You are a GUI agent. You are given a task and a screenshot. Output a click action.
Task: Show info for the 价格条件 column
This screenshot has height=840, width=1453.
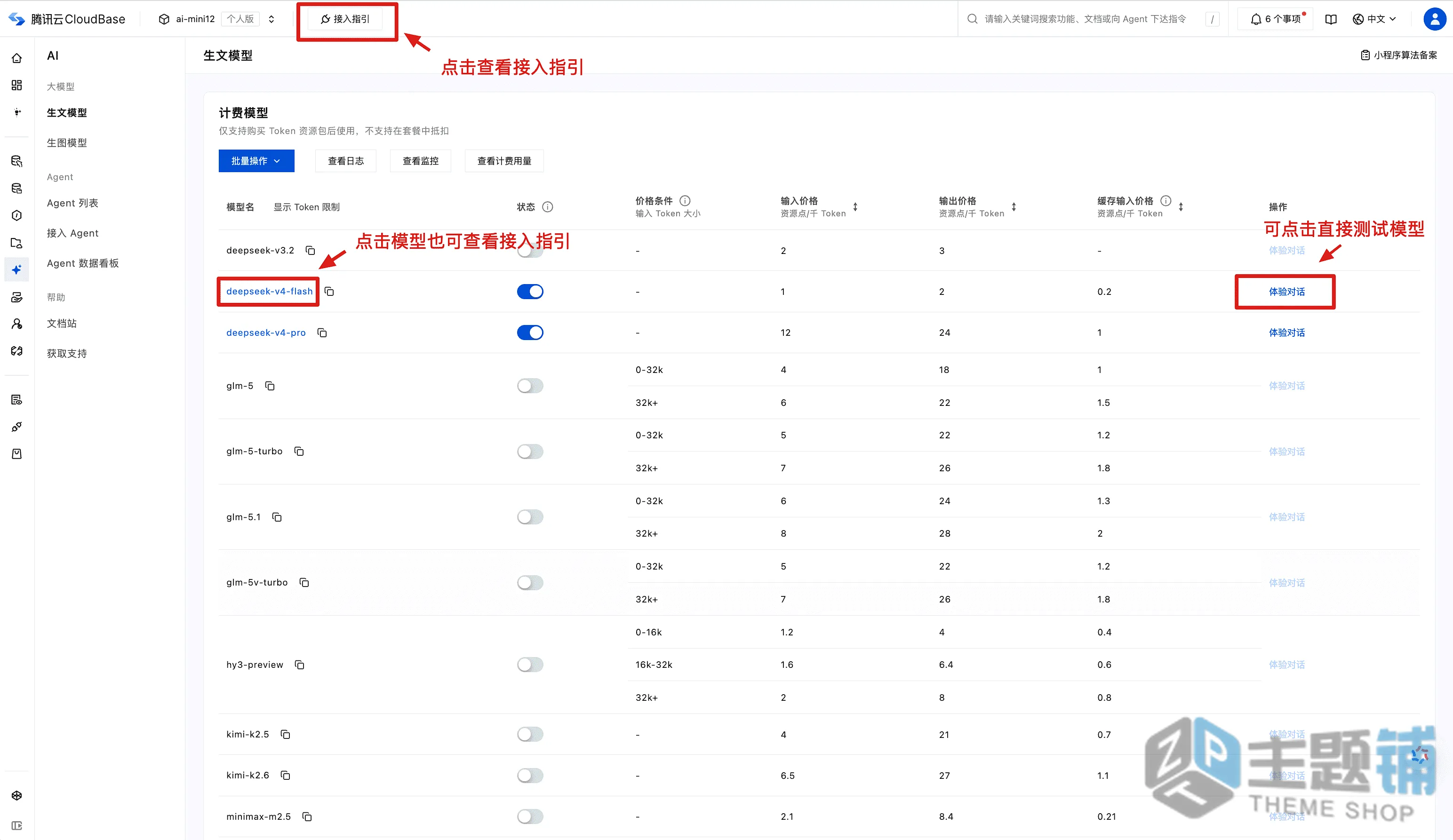[685, 201]
